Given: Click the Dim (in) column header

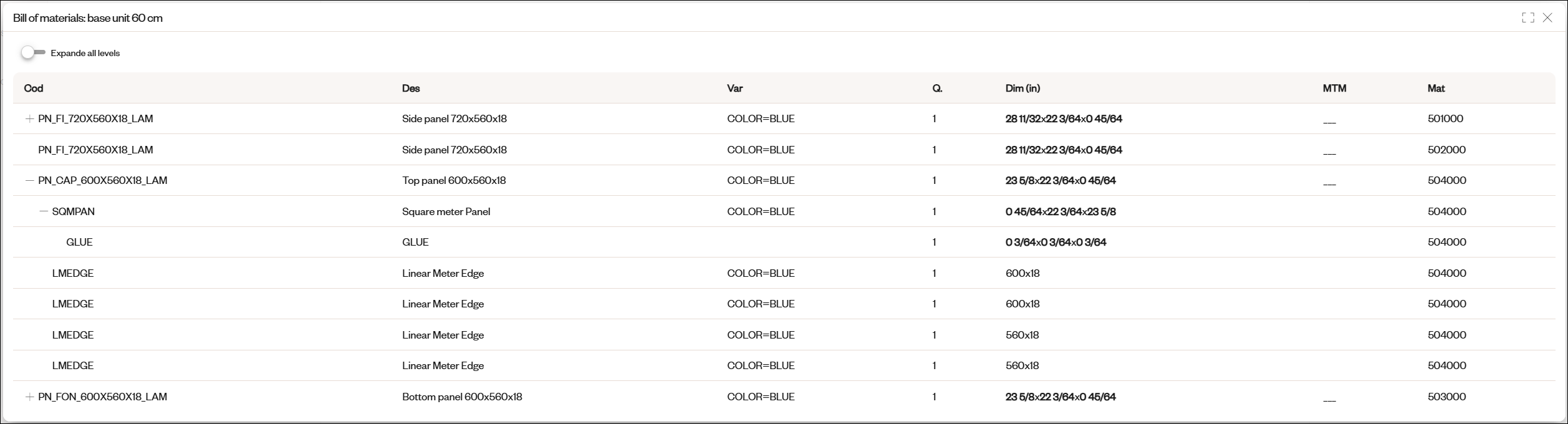Looking at the screenshot, I should [1022, 88].
